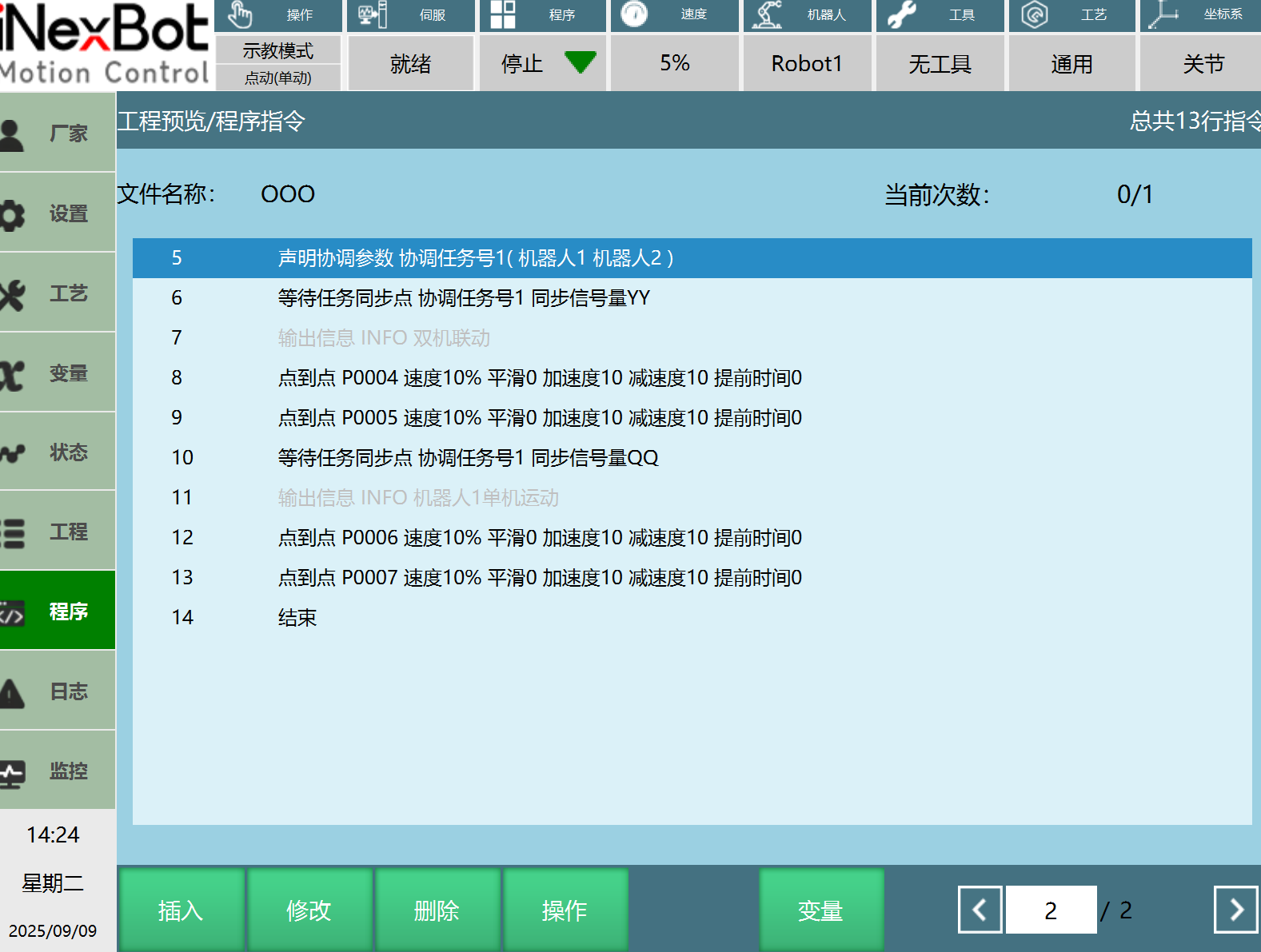Open the Robot1 selection dropdown

click(807, 64)
